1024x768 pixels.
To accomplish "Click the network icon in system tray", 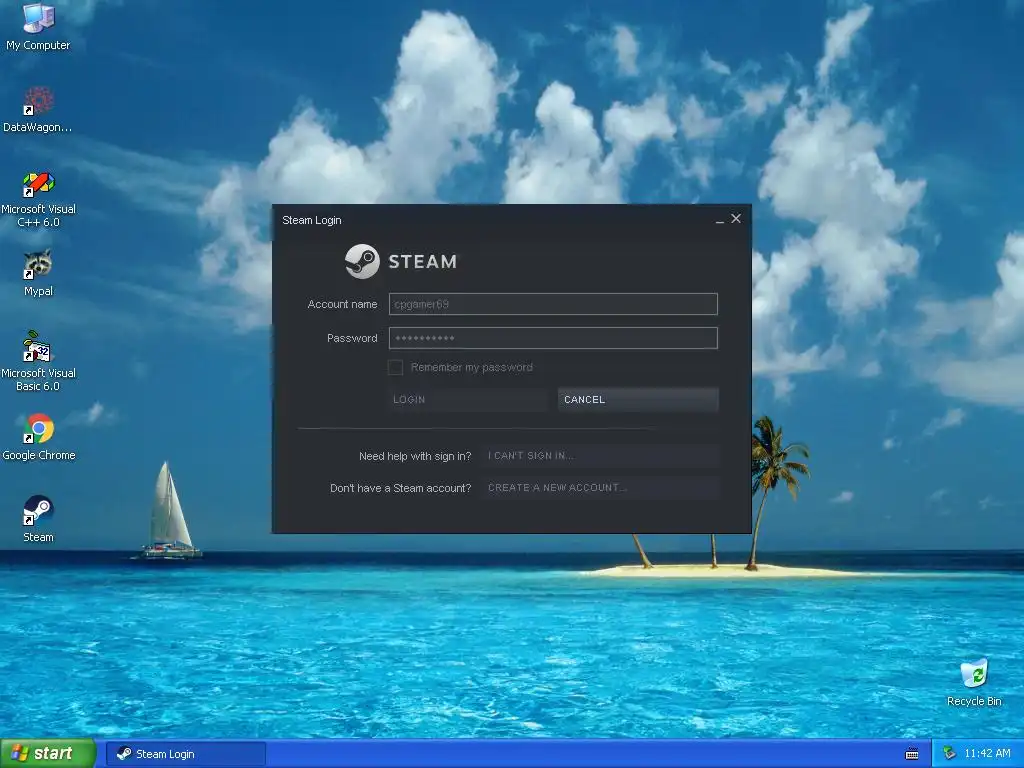I will pos(950,754).
